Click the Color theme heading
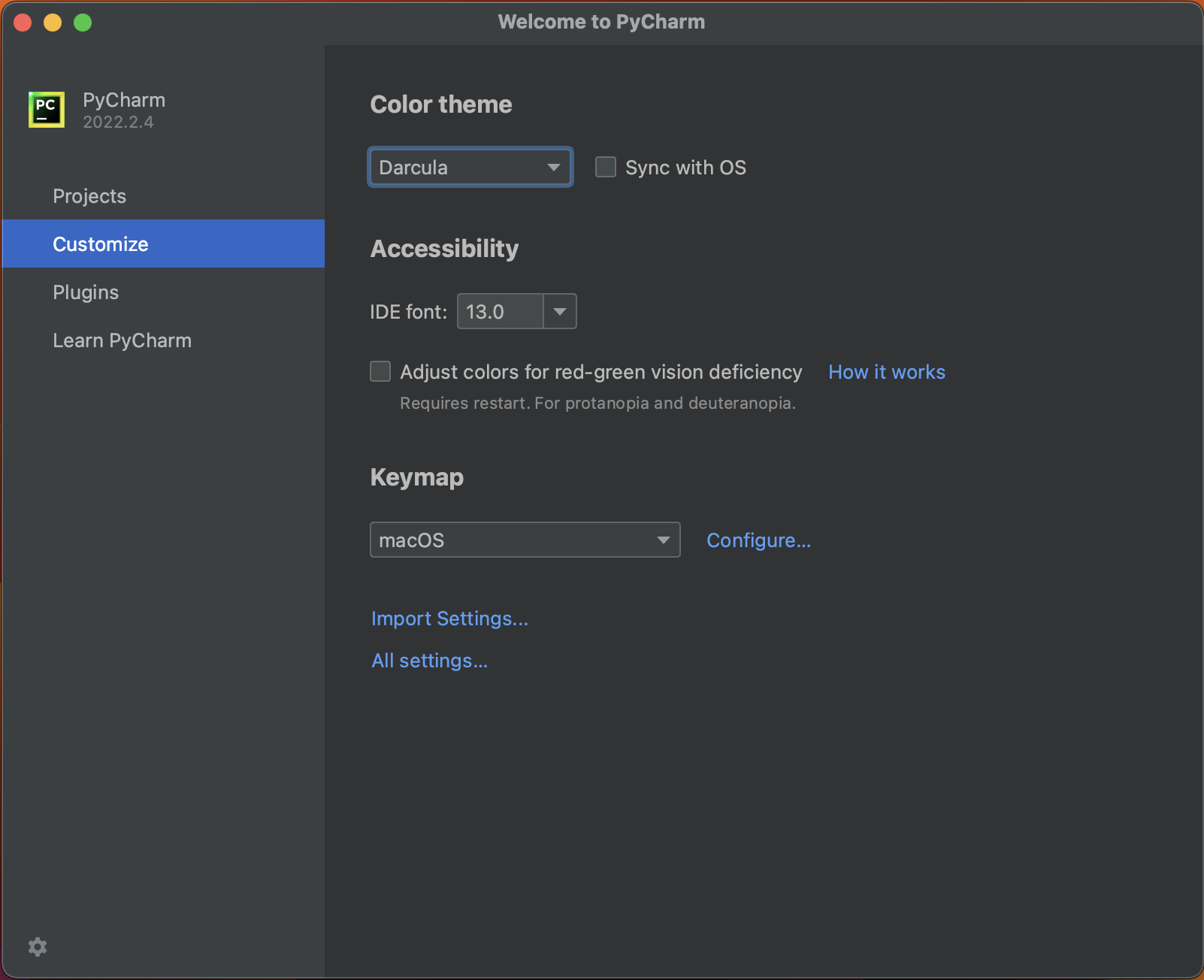Screen dimensions: 1204x980 click(x=441, y=104)
